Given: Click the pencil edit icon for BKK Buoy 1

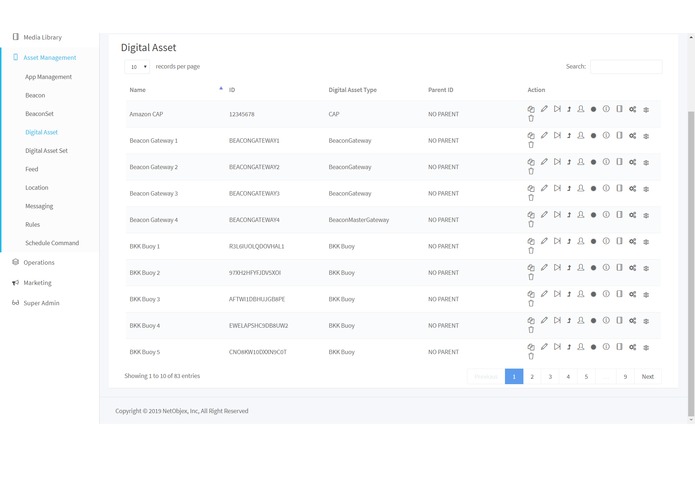Looking at the screenshot, I should click(544, 241).
